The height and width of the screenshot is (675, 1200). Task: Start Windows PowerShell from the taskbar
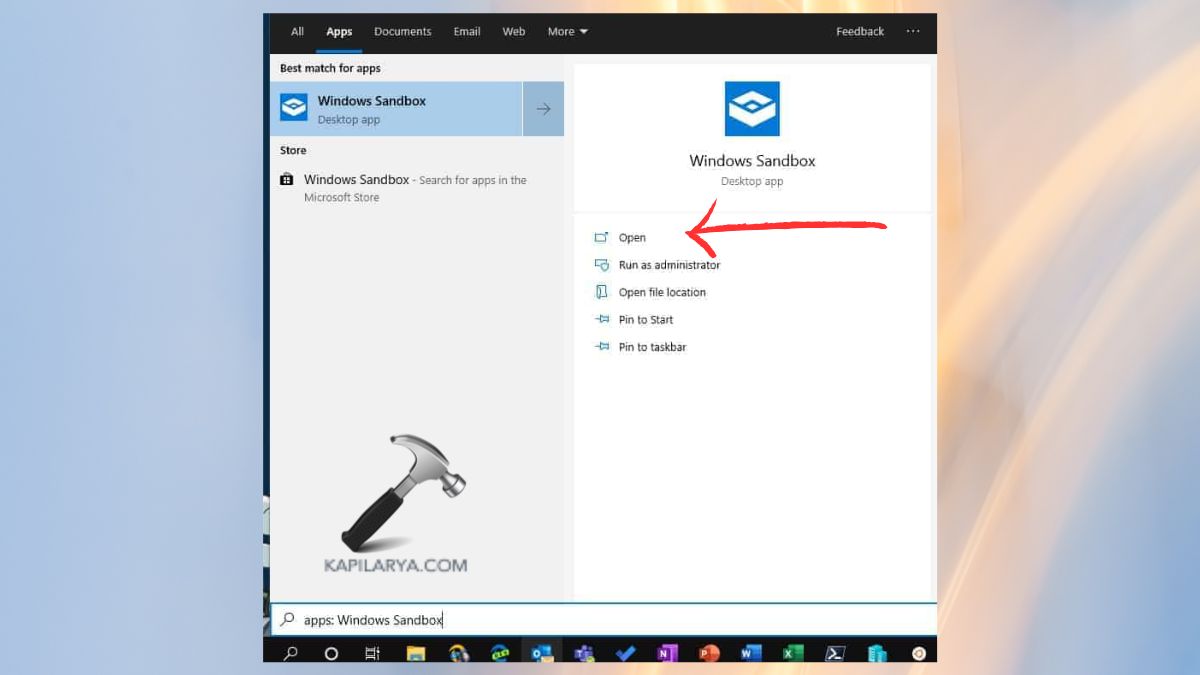point(836,654)
